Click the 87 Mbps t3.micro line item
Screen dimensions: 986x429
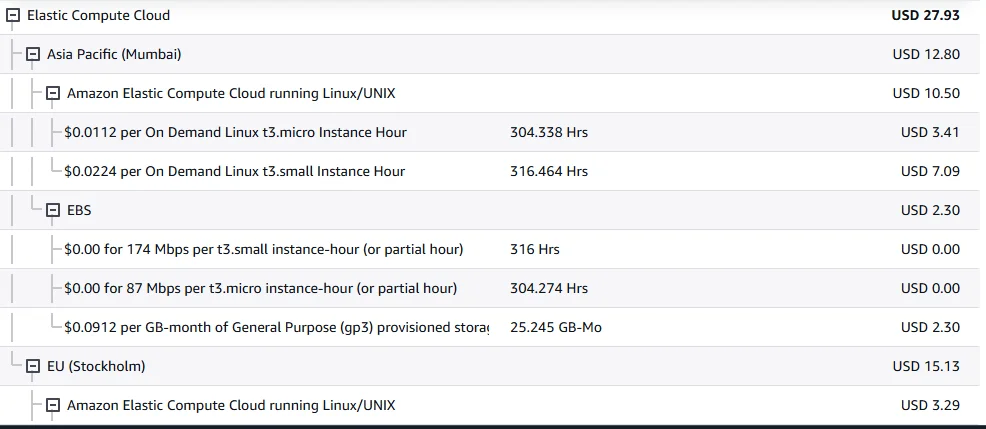pos(260,289)
